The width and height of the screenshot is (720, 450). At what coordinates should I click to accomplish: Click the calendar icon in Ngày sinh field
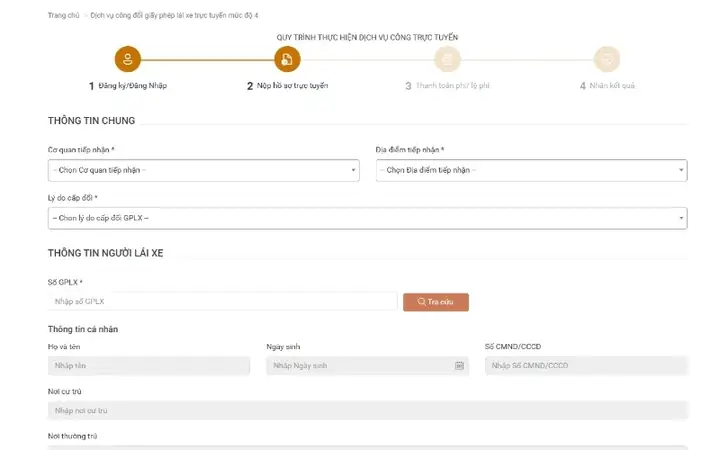459,366
